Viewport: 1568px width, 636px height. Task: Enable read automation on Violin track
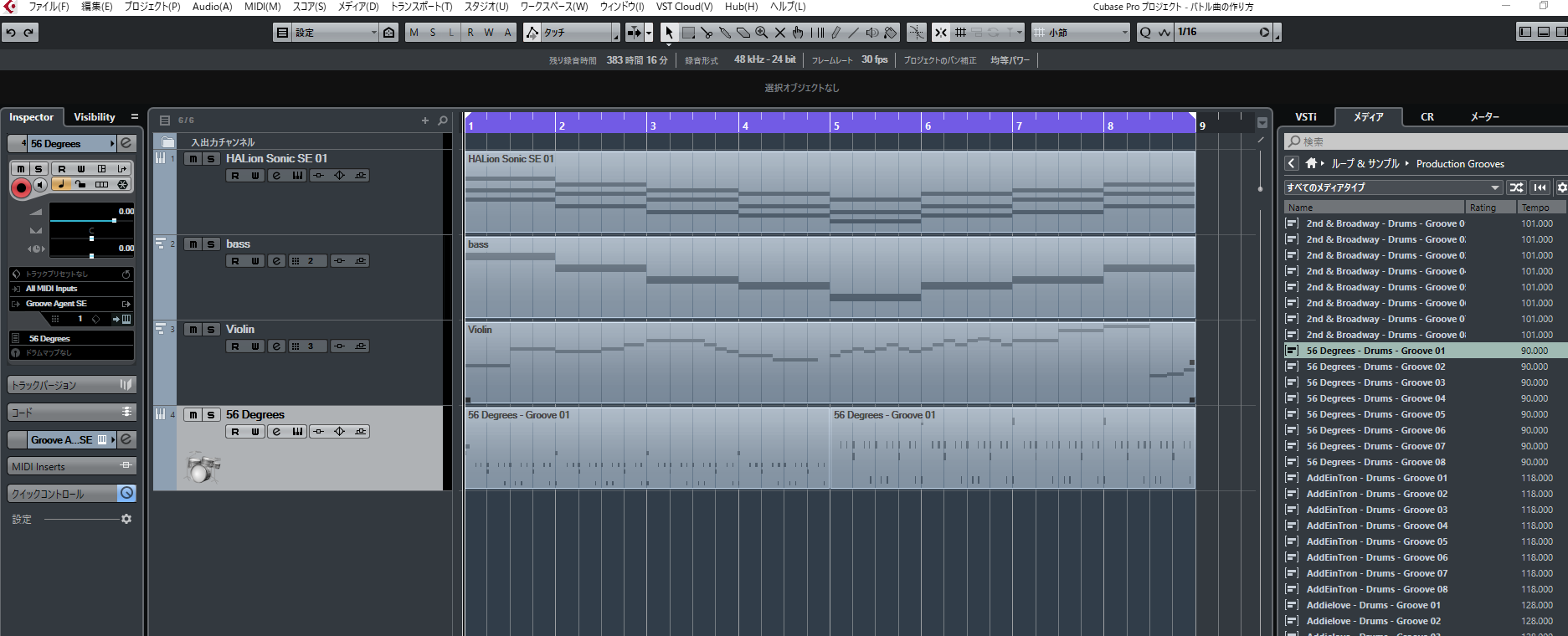click(x=235, y=346)
